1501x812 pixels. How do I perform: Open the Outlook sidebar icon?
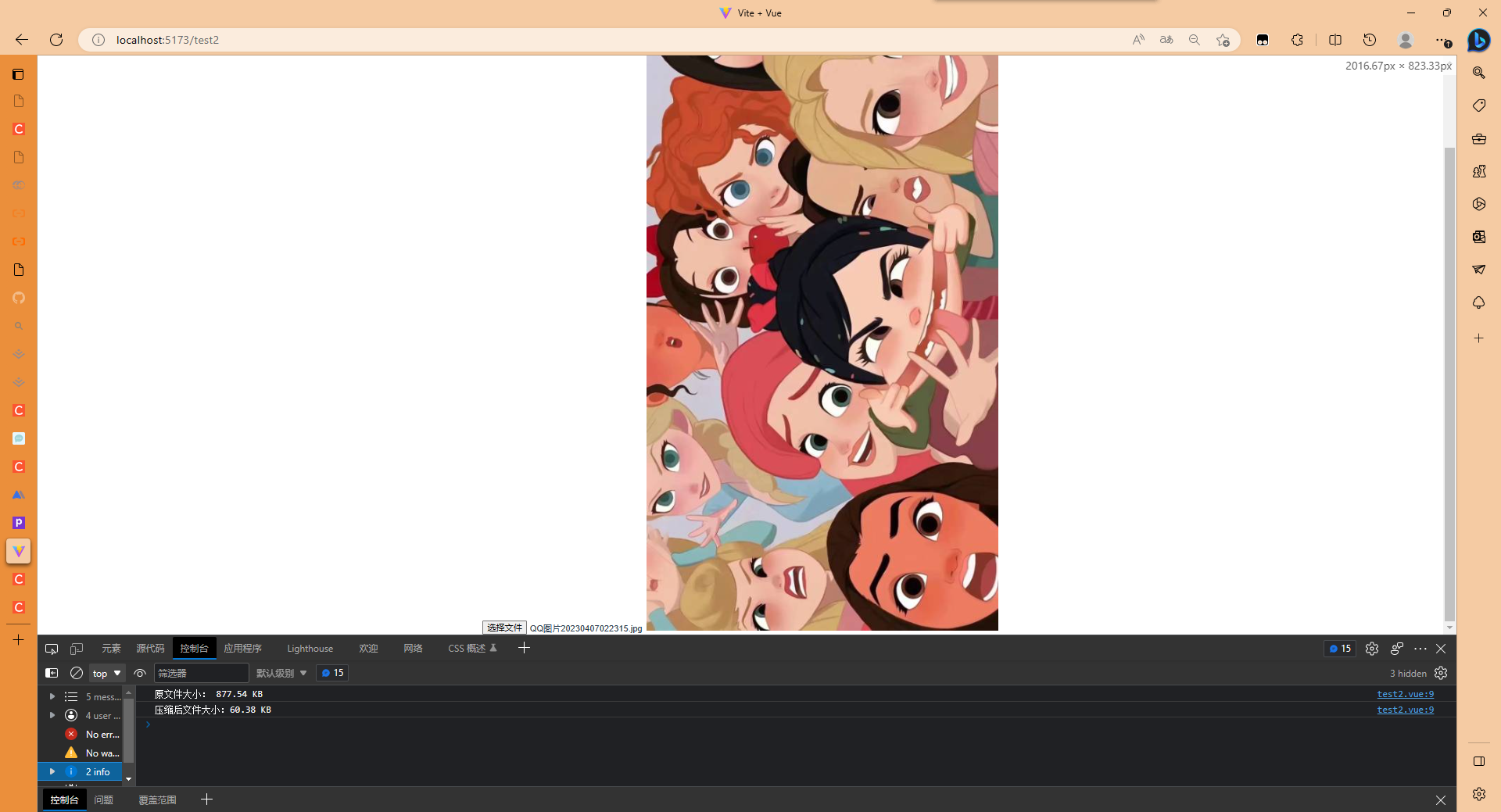coord(1479,237)
